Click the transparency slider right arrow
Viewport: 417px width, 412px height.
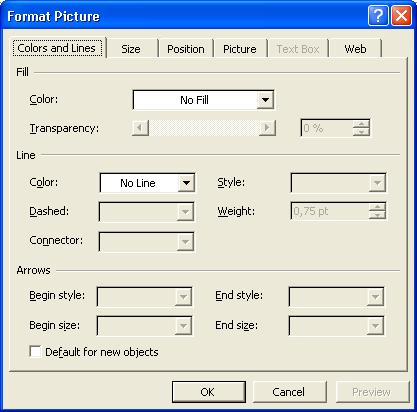(267, 128)
